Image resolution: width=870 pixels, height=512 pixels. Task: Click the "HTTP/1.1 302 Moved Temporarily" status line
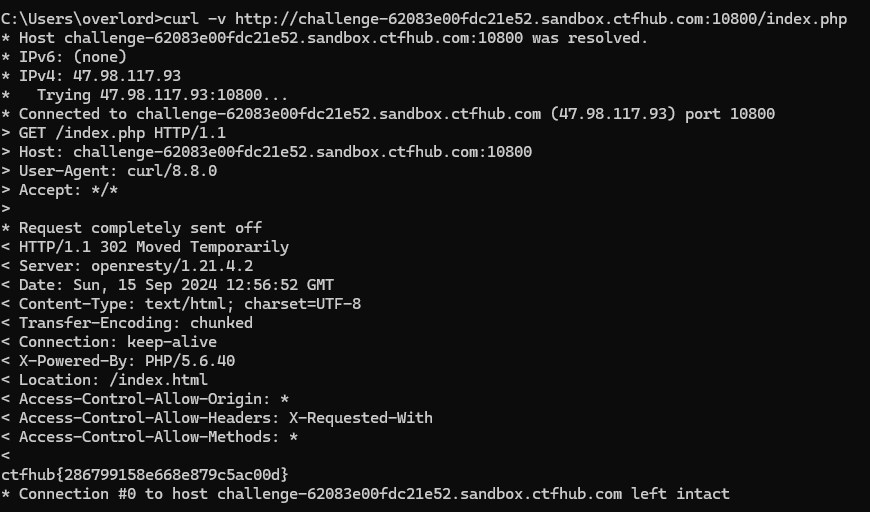(153, 246)
